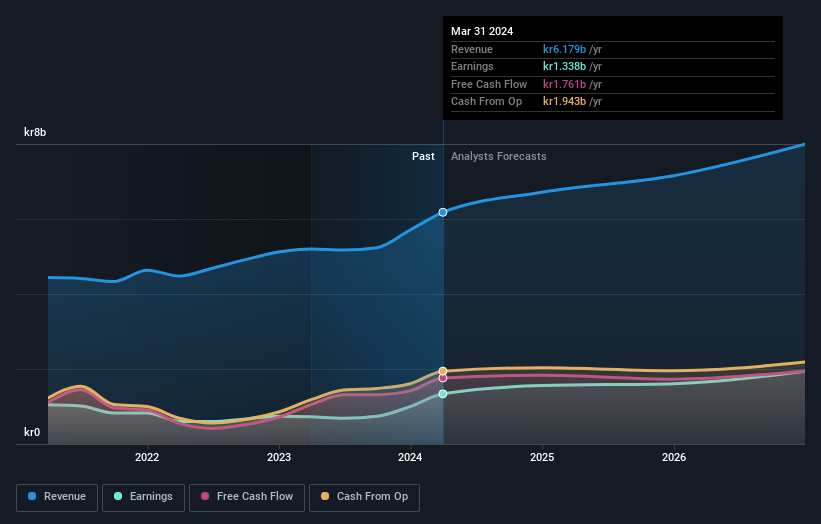
Task: Select the 2026 x-axis label
Action: (674, 457)
